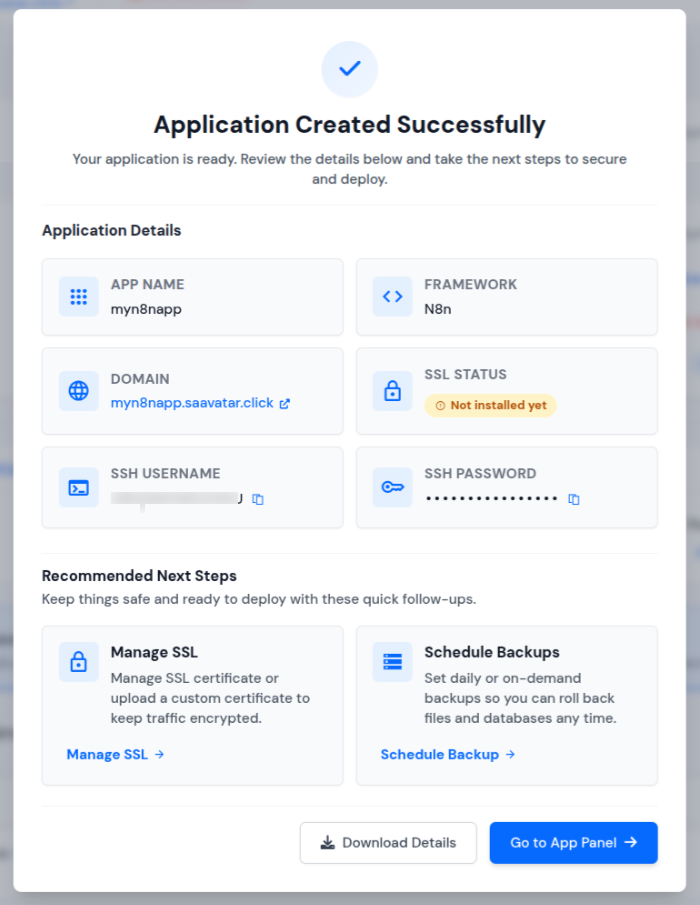Copy the SSH password using the copy icon
Image resolution: width=700 pixels, height=905 pixels.
pos(573,499)
